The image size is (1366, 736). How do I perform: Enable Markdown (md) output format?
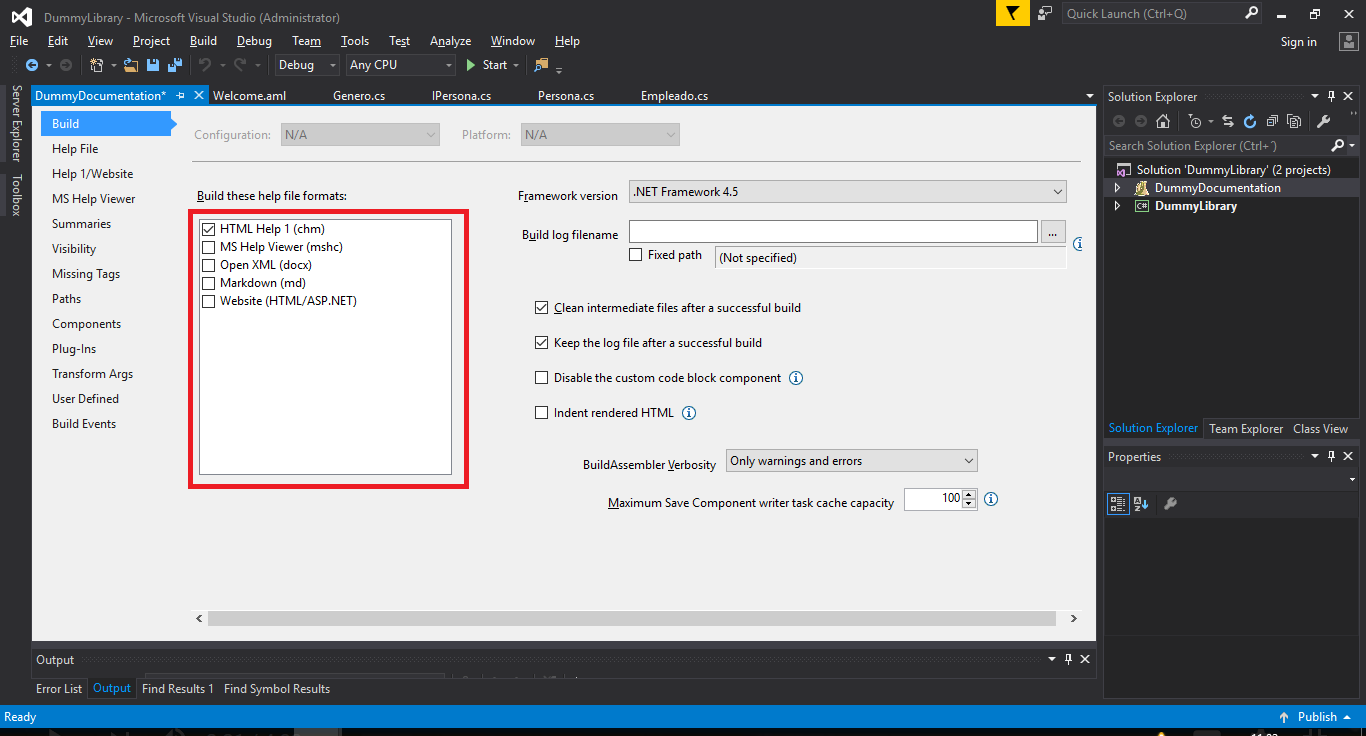(209, 283)
